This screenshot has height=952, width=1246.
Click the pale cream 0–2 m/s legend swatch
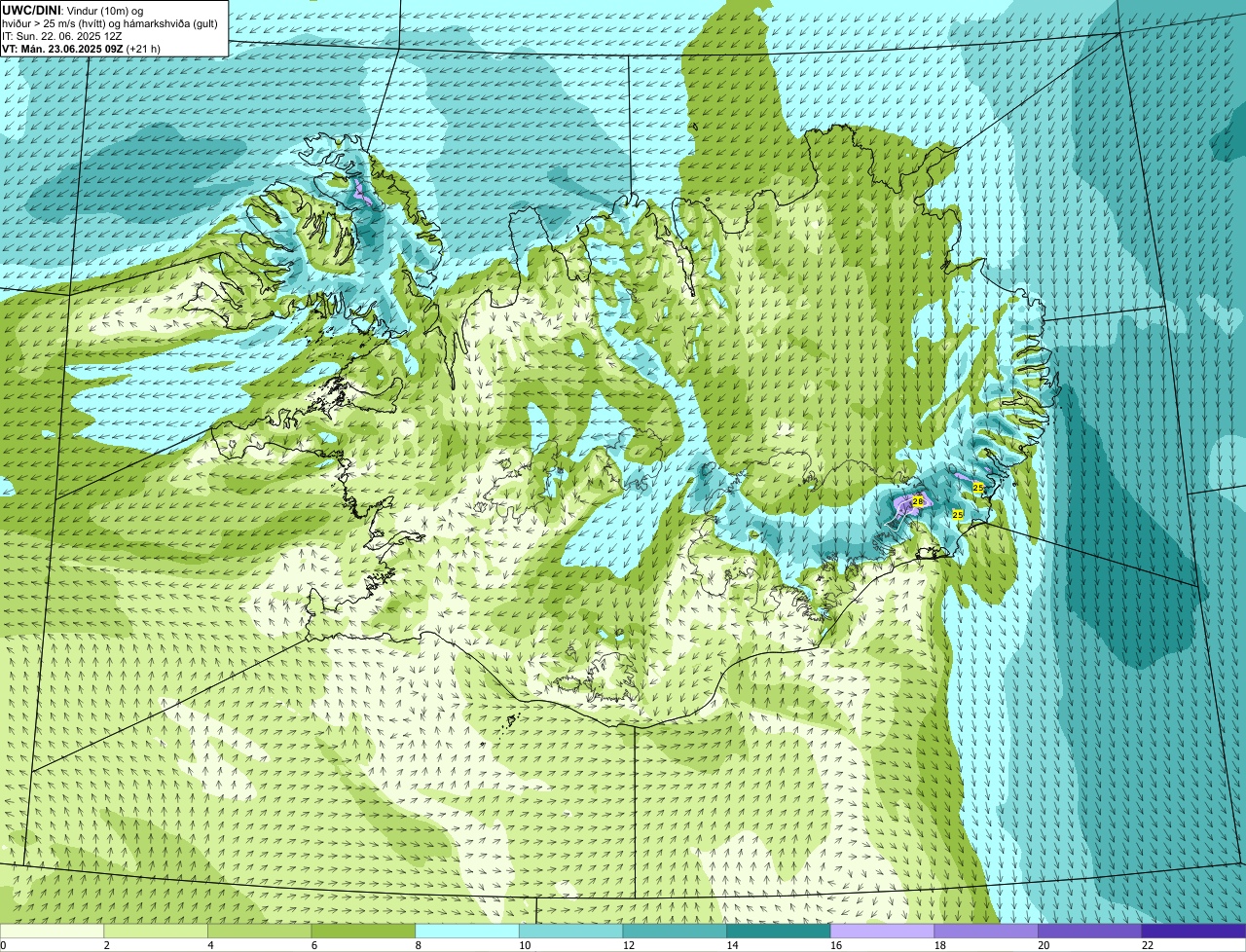52,931
